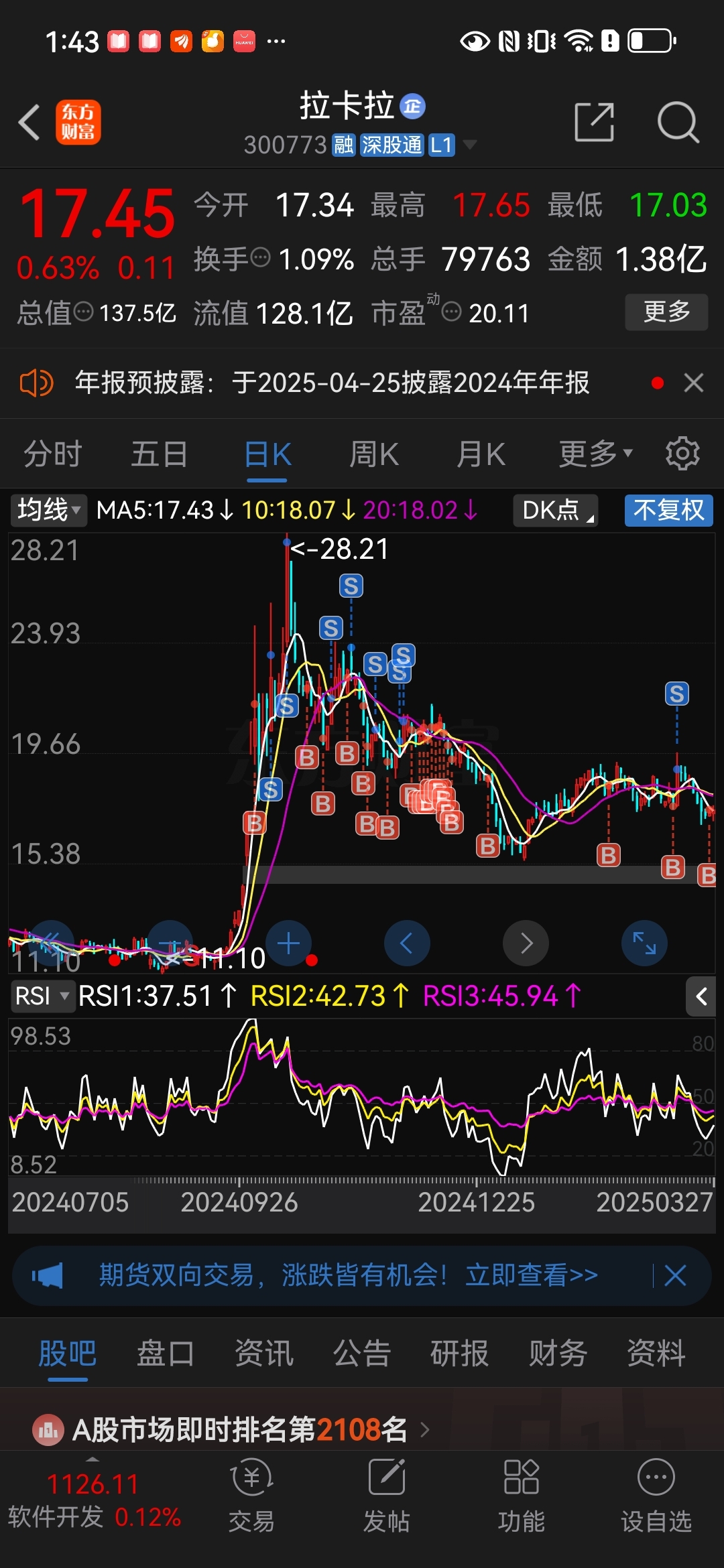Zoom out chart with minus button

point(170,943)
